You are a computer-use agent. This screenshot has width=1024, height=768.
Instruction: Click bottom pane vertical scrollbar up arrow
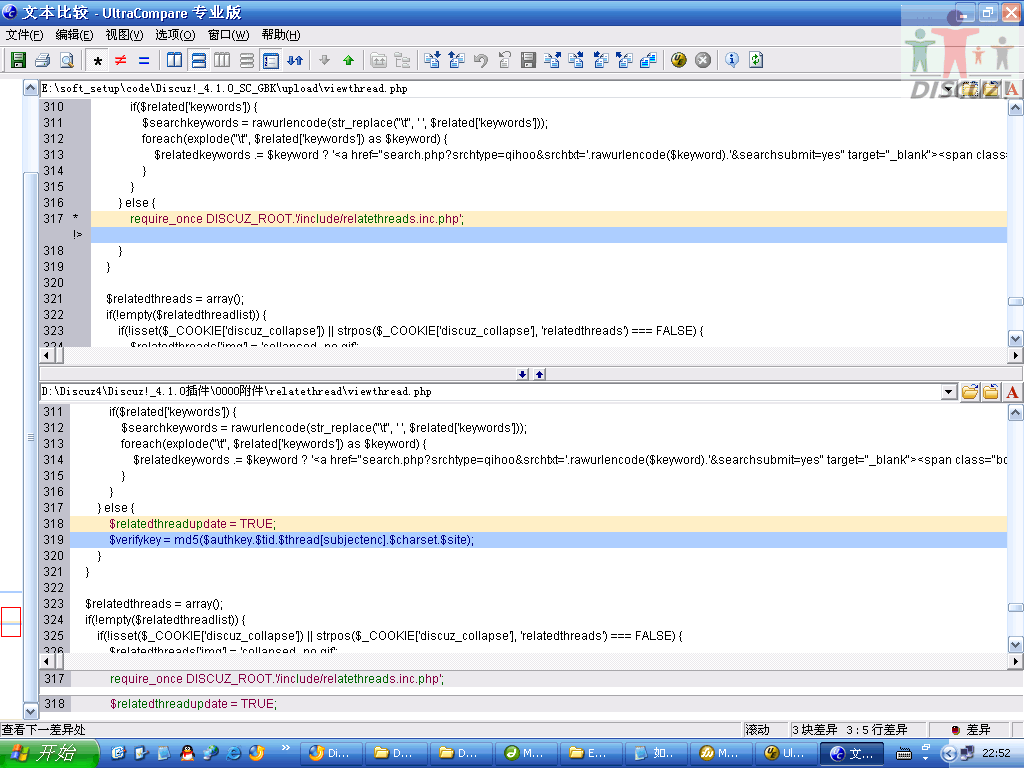pos(1015,413)
